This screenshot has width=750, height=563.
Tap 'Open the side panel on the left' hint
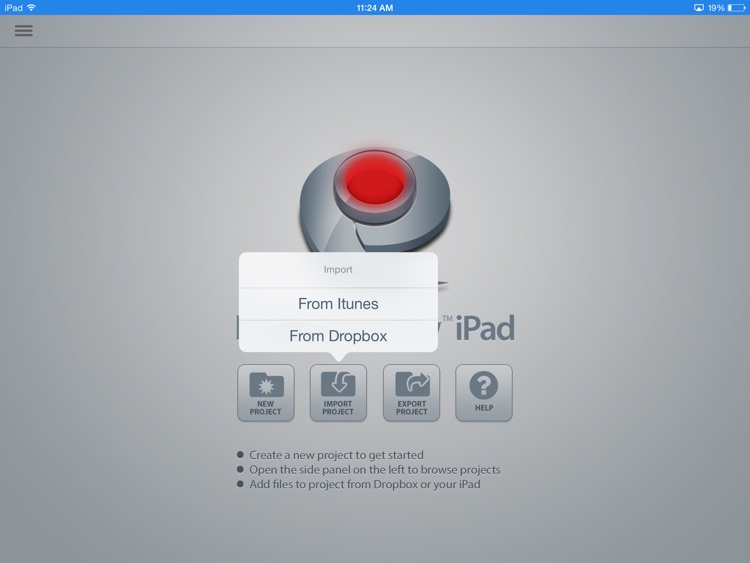tap(375, 470)
